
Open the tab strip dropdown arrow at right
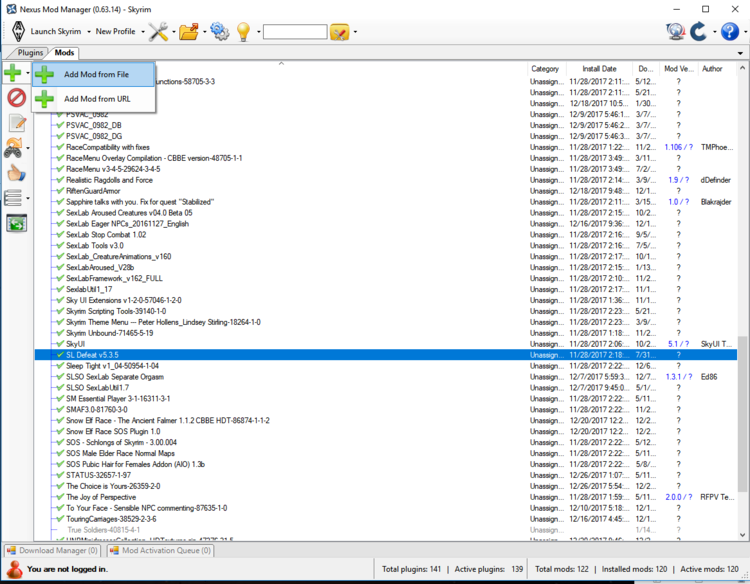pos(740,53)
